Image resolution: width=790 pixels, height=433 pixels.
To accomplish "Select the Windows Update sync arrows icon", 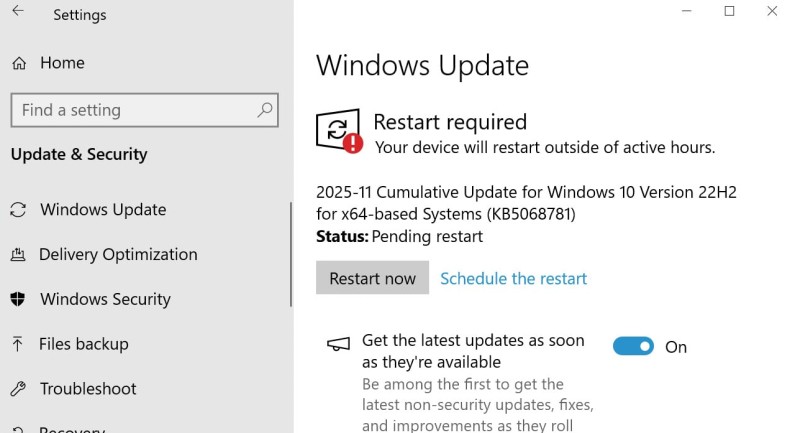I will [18, 210].
